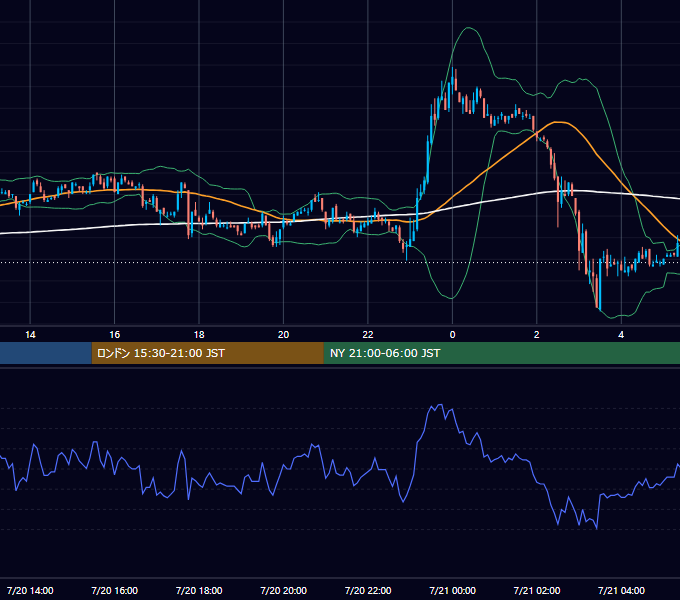Click the hour label 4 on the axis

(x=621, y=335)
